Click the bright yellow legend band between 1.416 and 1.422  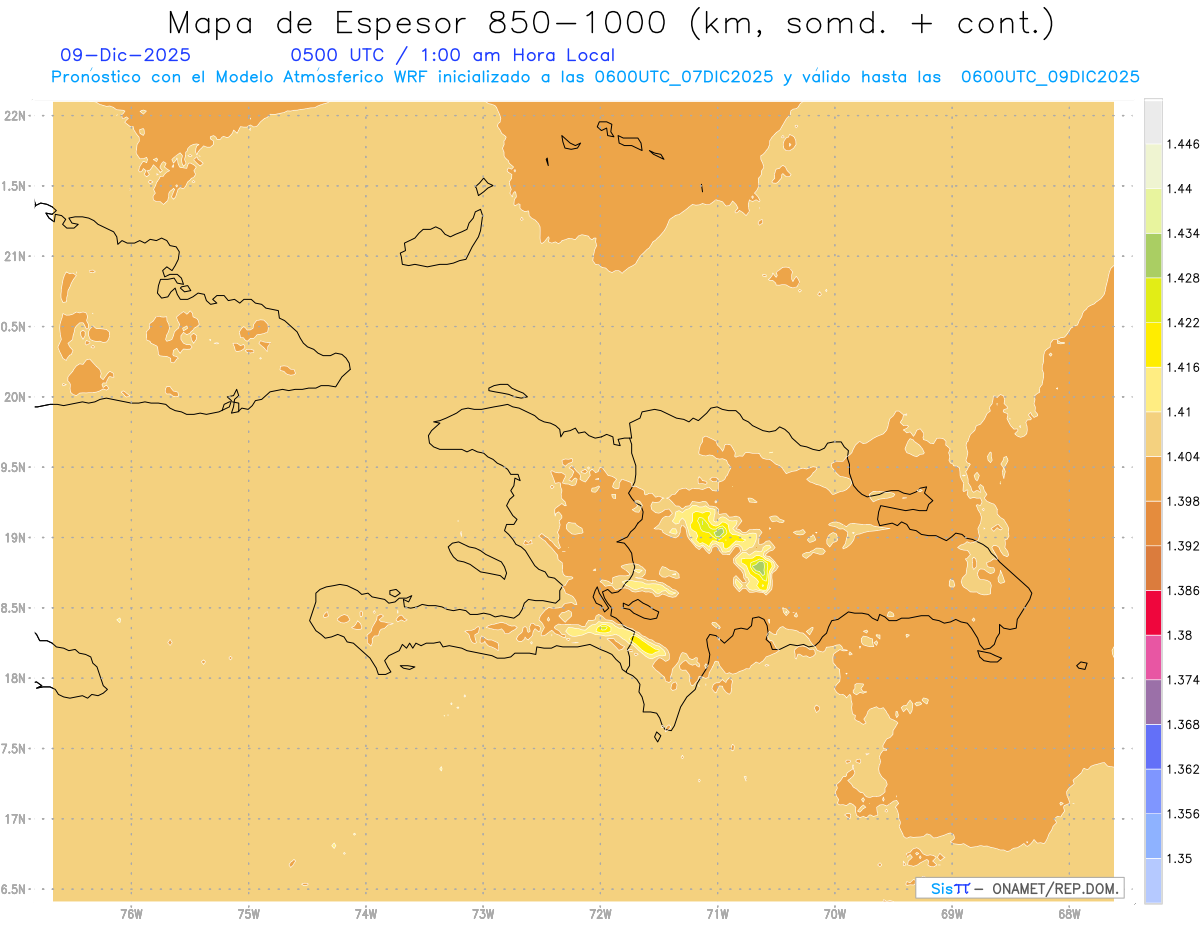click(1153, 344)
